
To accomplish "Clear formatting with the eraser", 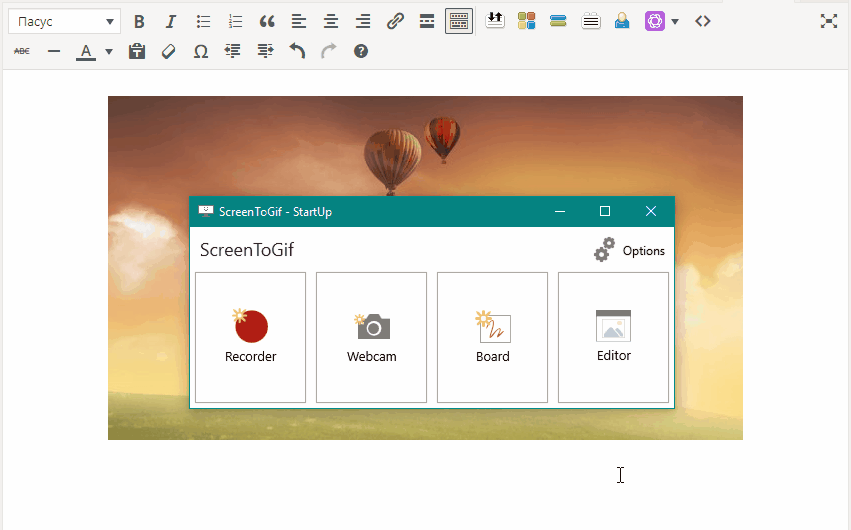I will [x=169, y=52].
